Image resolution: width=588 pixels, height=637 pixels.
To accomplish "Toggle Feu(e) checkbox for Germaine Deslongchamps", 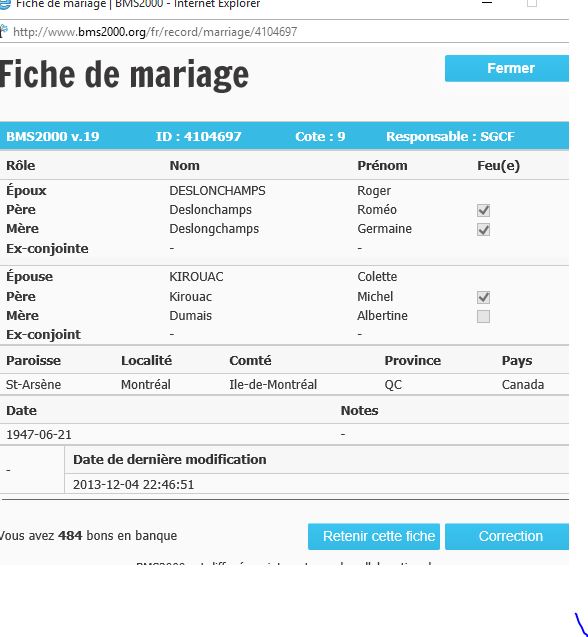I will tap(483, 230).
